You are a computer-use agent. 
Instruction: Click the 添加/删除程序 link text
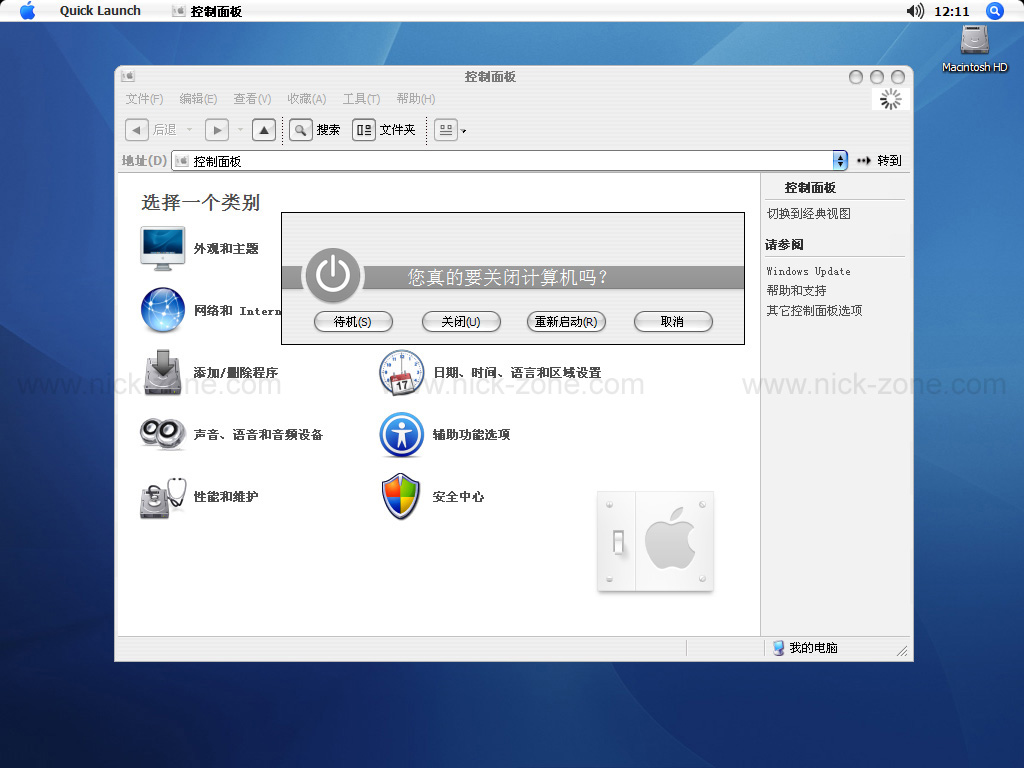click(236, 372)
